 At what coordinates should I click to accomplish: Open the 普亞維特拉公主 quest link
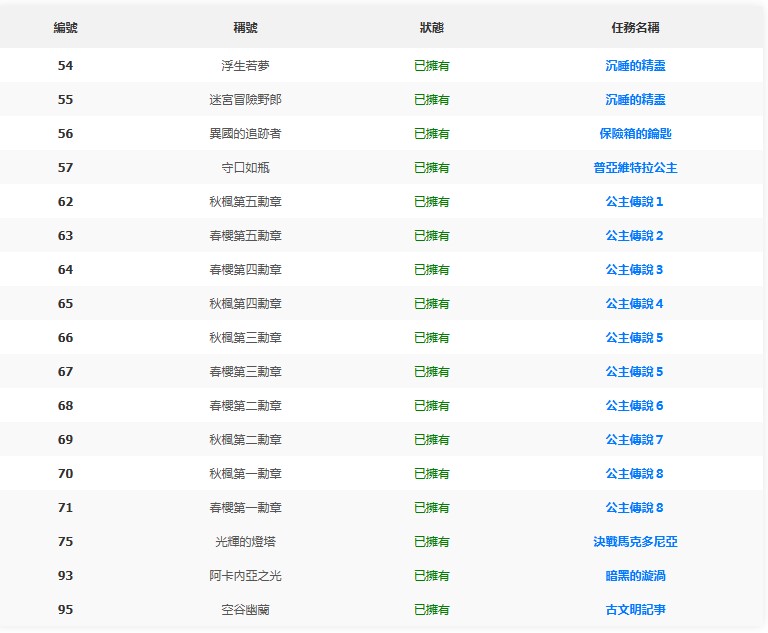tap(635, 168)
